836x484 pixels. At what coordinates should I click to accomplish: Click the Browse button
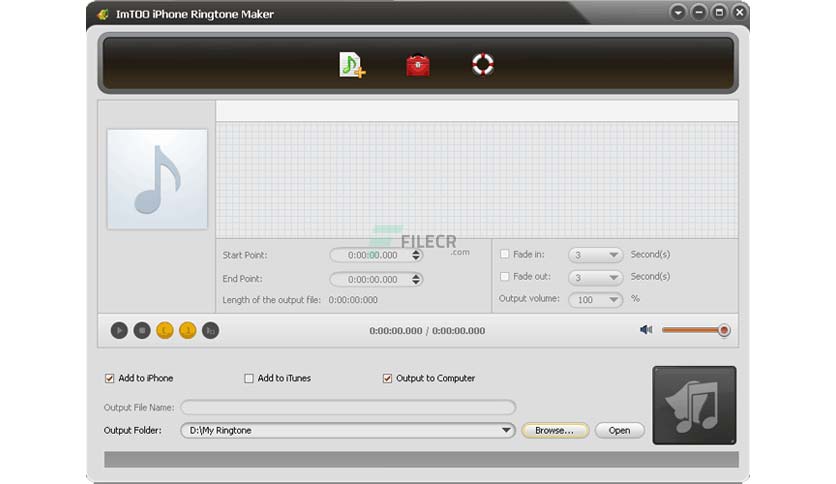555,430
